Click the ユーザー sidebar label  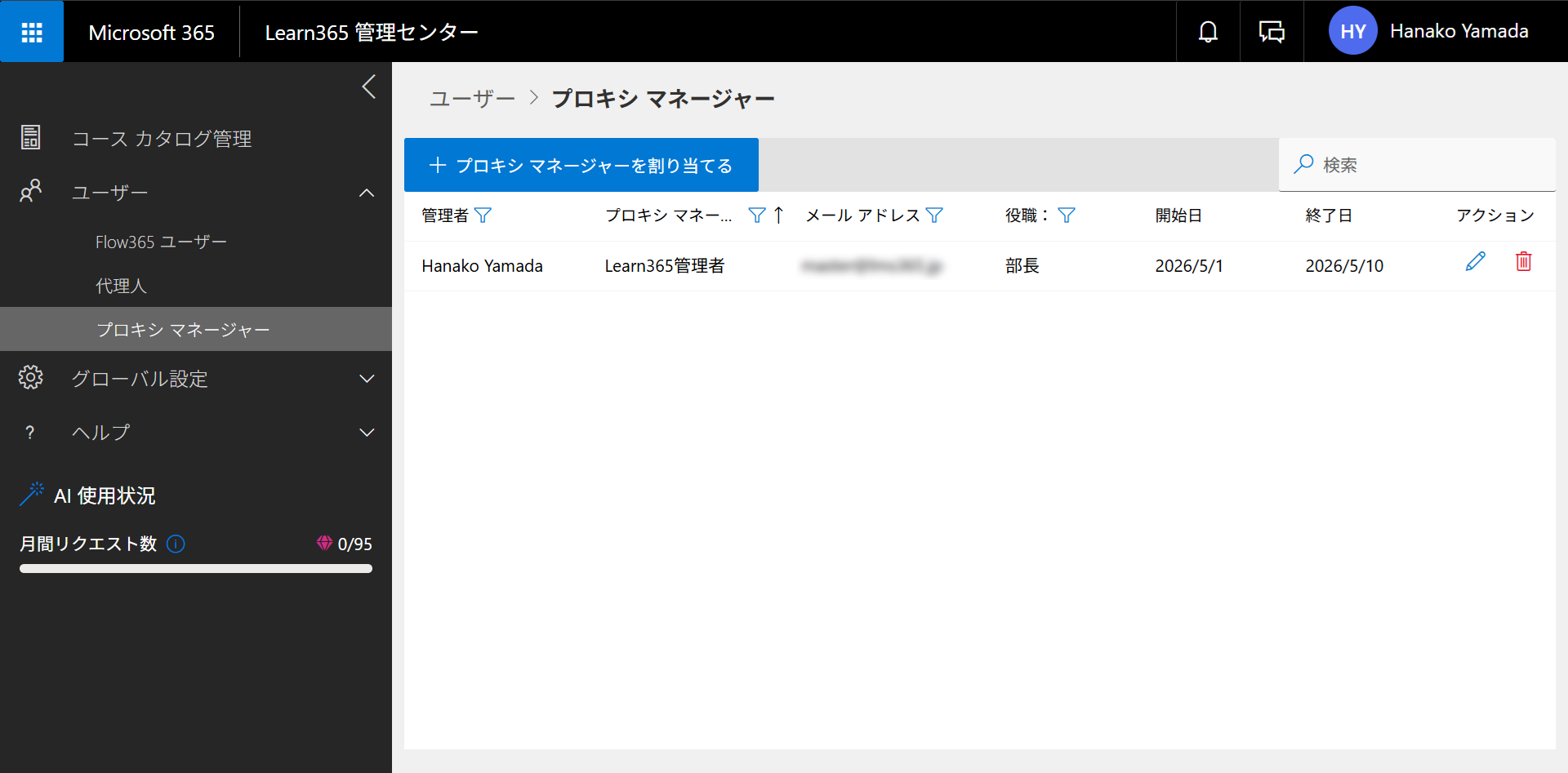pyautogui.click(x=110, y=193)
